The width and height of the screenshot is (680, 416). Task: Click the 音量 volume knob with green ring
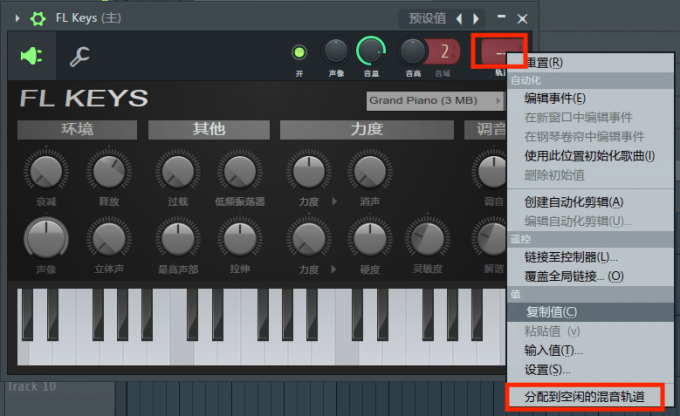371,50
